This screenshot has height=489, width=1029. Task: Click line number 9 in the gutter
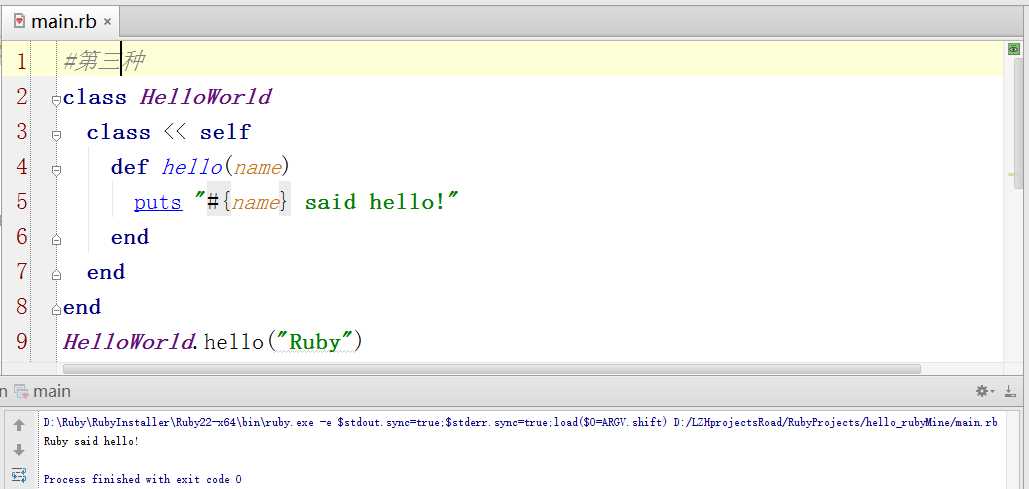(x=22, y=341)
